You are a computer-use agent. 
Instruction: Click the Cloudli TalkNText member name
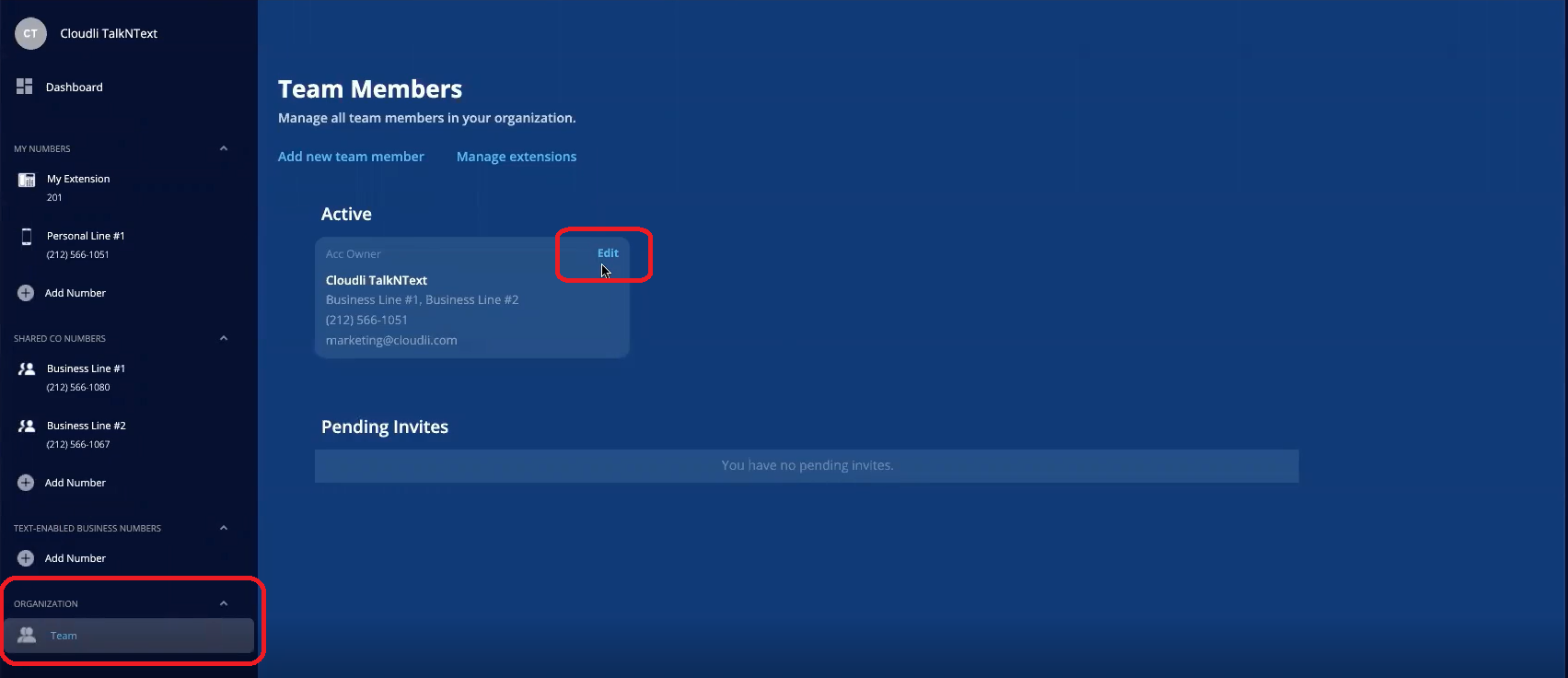click(377, 280)
